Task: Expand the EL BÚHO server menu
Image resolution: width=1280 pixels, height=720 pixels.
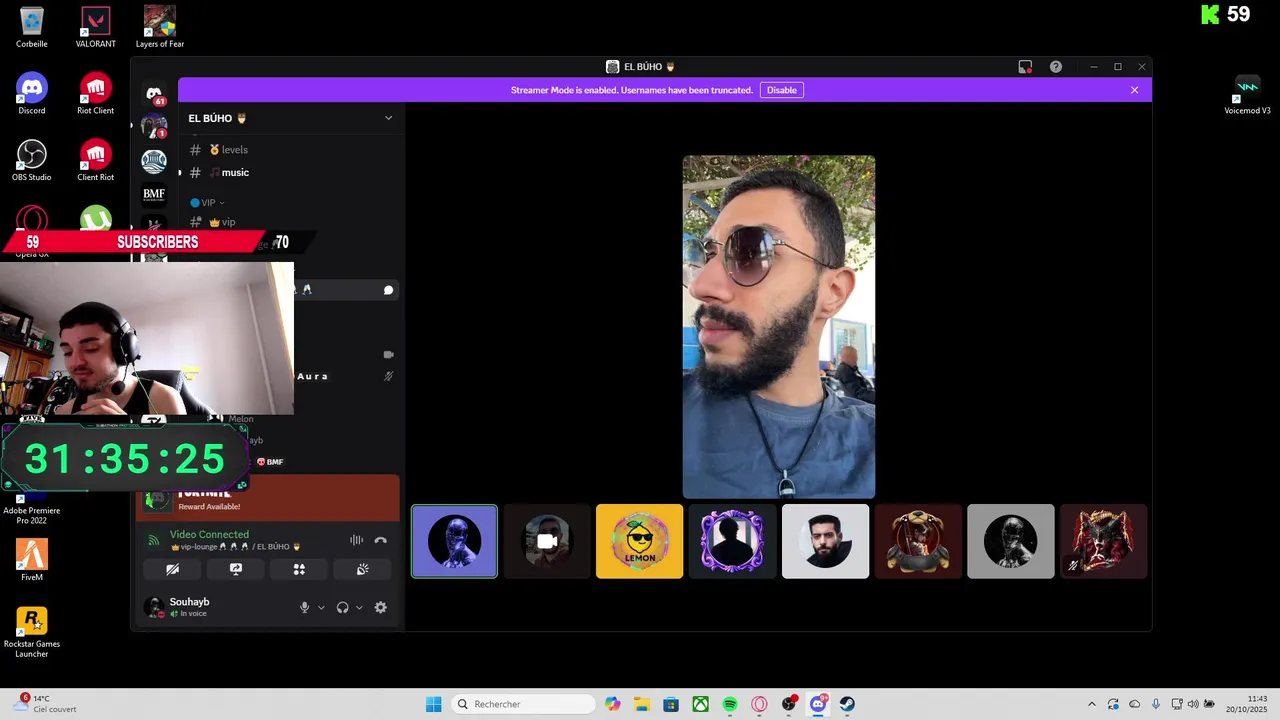Action: [389, 118]
